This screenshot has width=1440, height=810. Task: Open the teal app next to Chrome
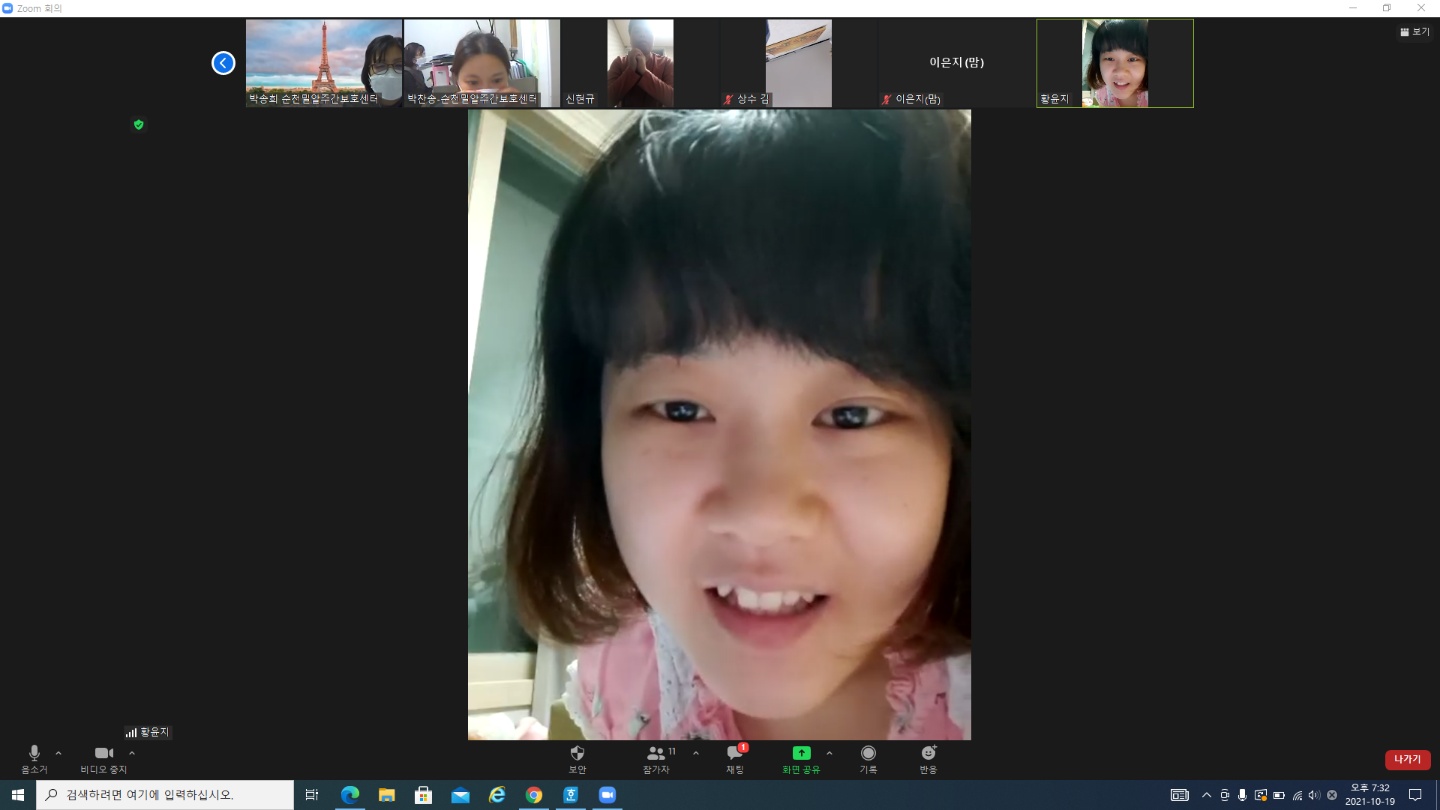pos(571,795)
